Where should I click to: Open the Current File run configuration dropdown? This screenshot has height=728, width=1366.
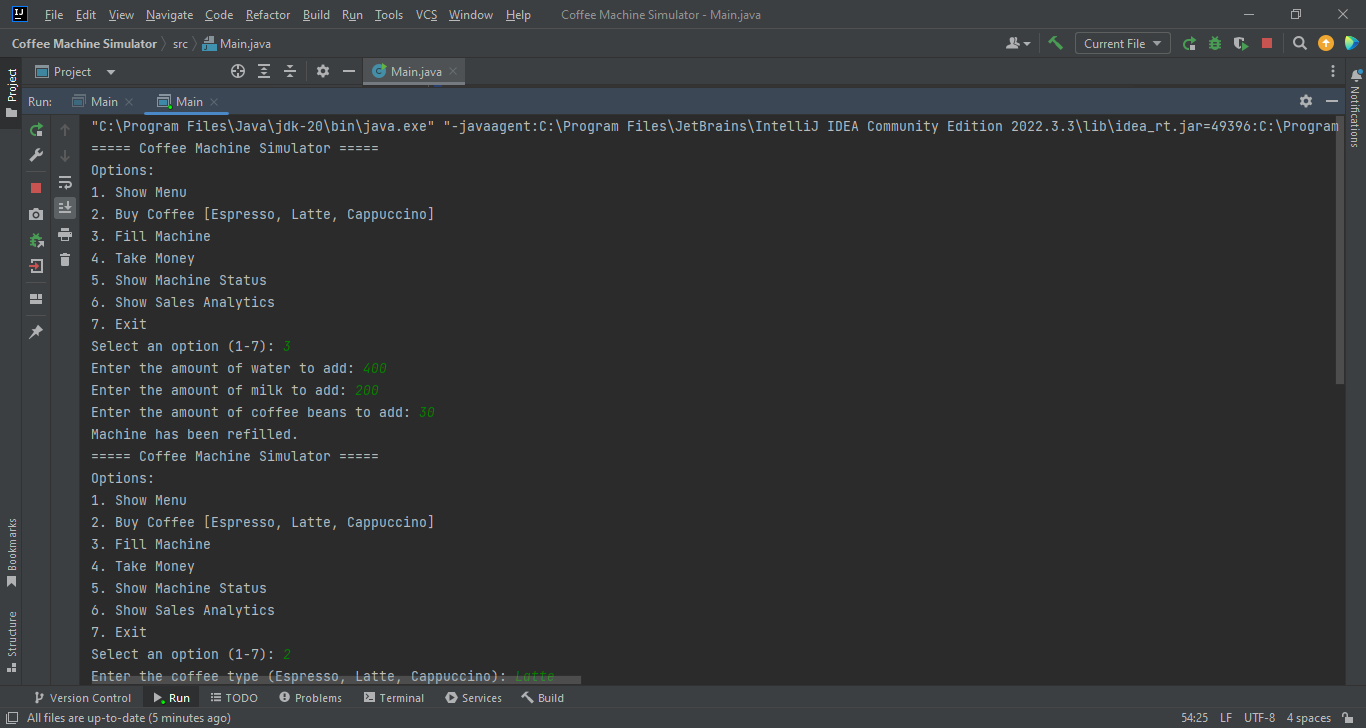click(x=1122, y=43)
